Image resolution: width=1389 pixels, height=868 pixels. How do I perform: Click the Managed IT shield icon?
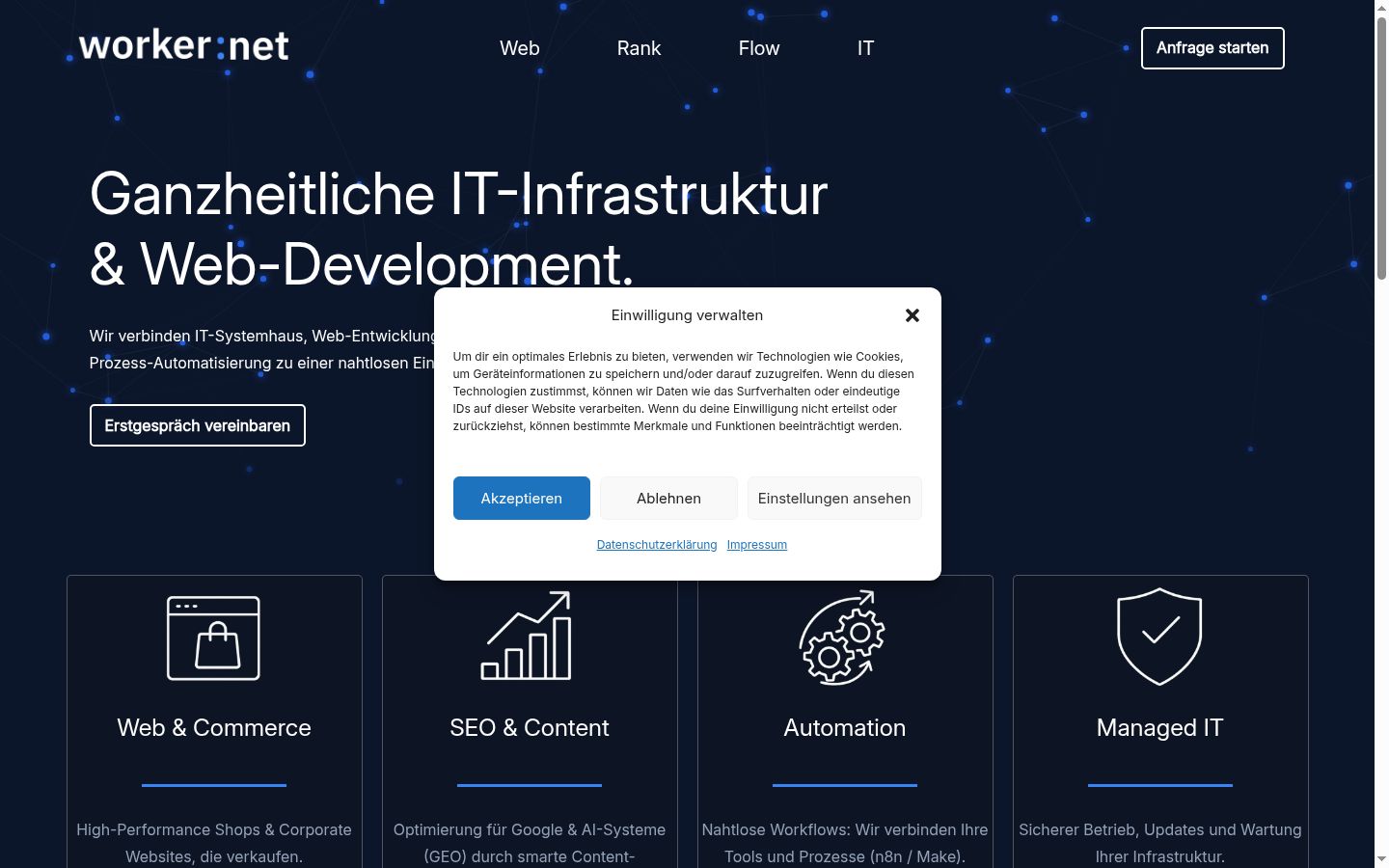(1159, 637)
